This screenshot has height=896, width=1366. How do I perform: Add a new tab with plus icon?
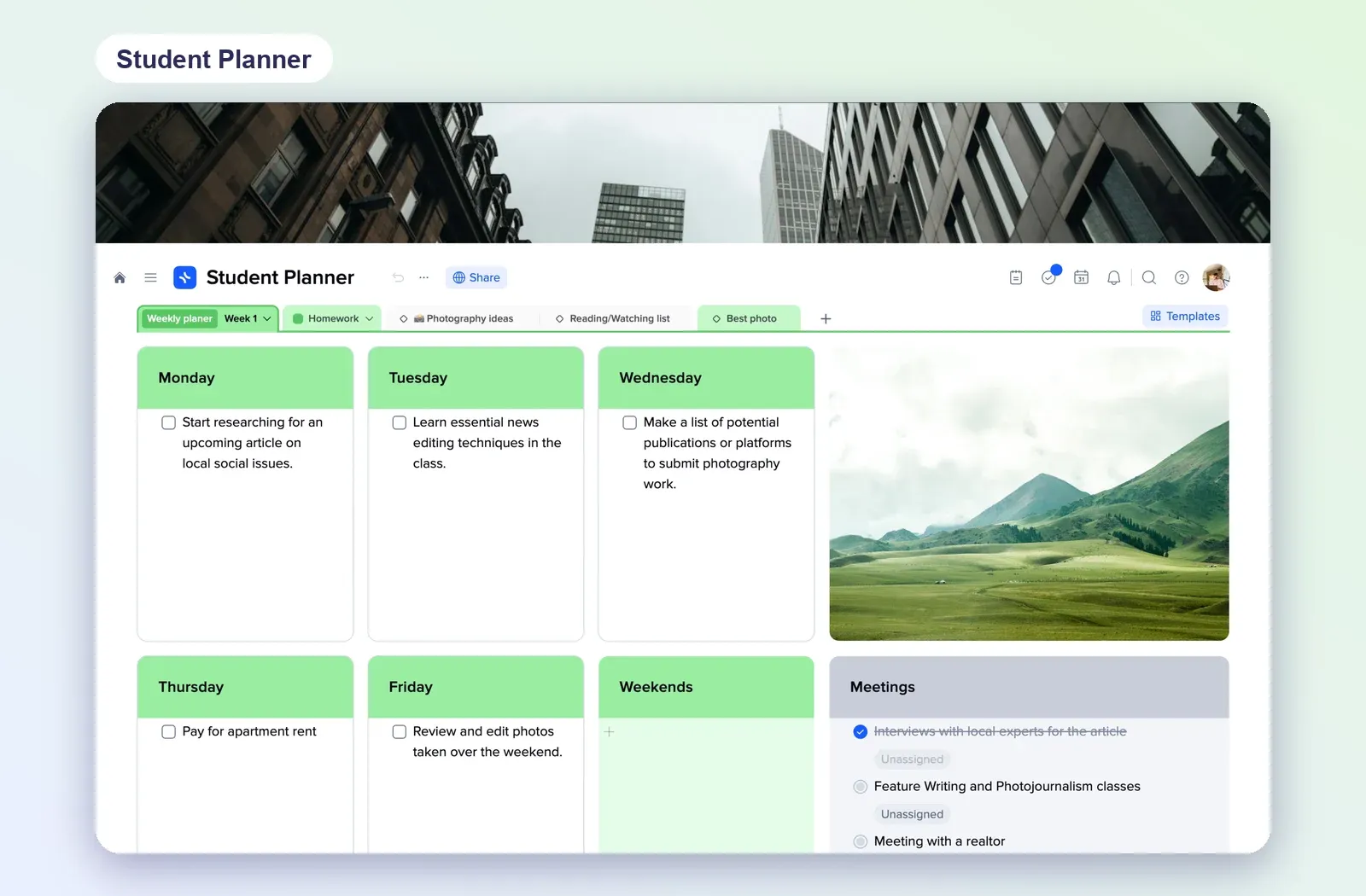point(826,318)
